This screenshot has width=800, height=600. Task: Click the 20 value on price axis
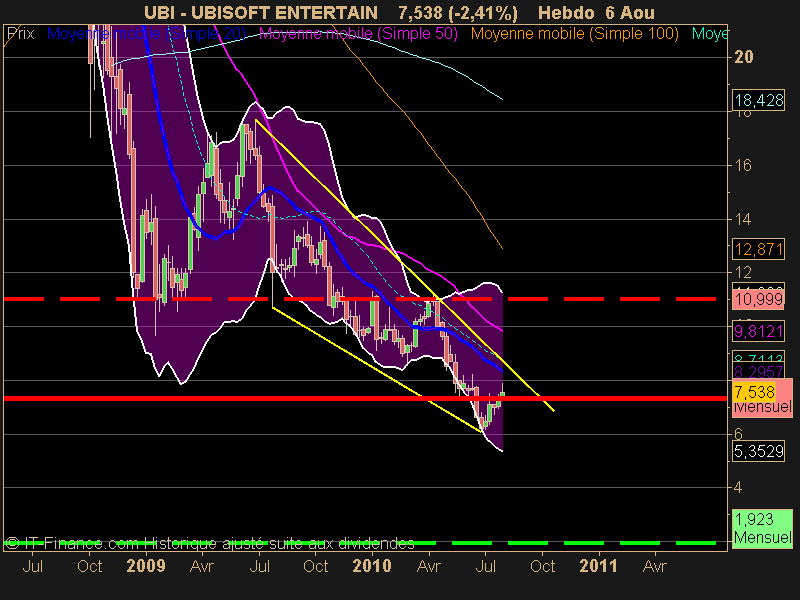click(743, 57)
